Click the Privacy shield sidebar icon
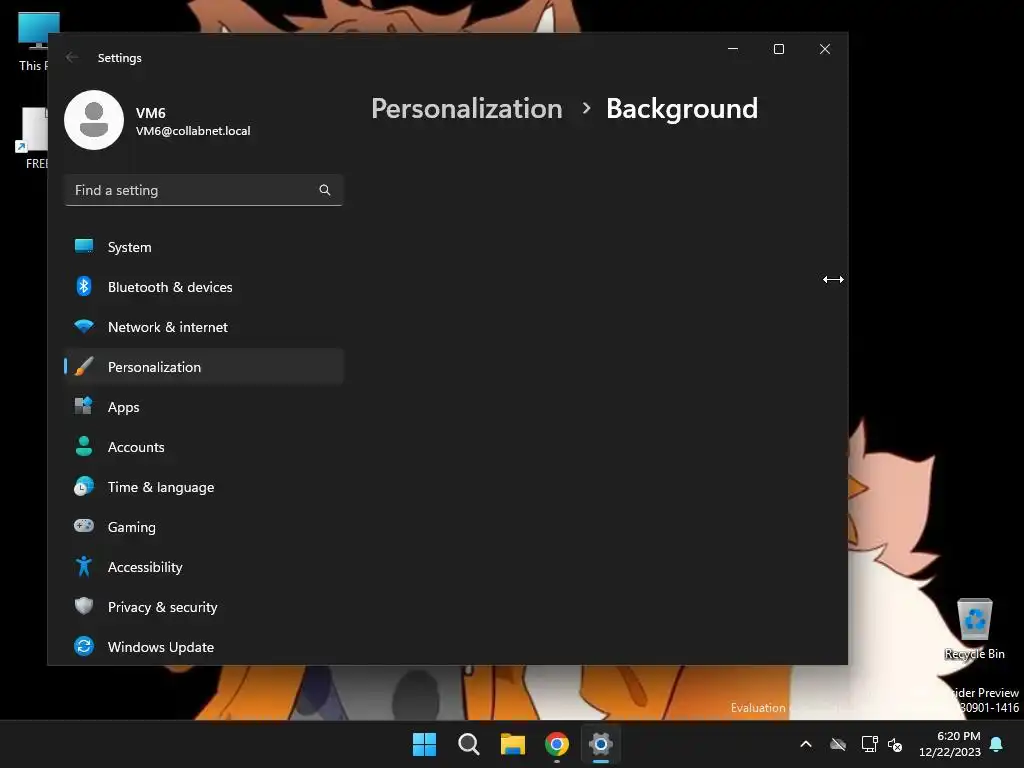 [x=84, y=606]
